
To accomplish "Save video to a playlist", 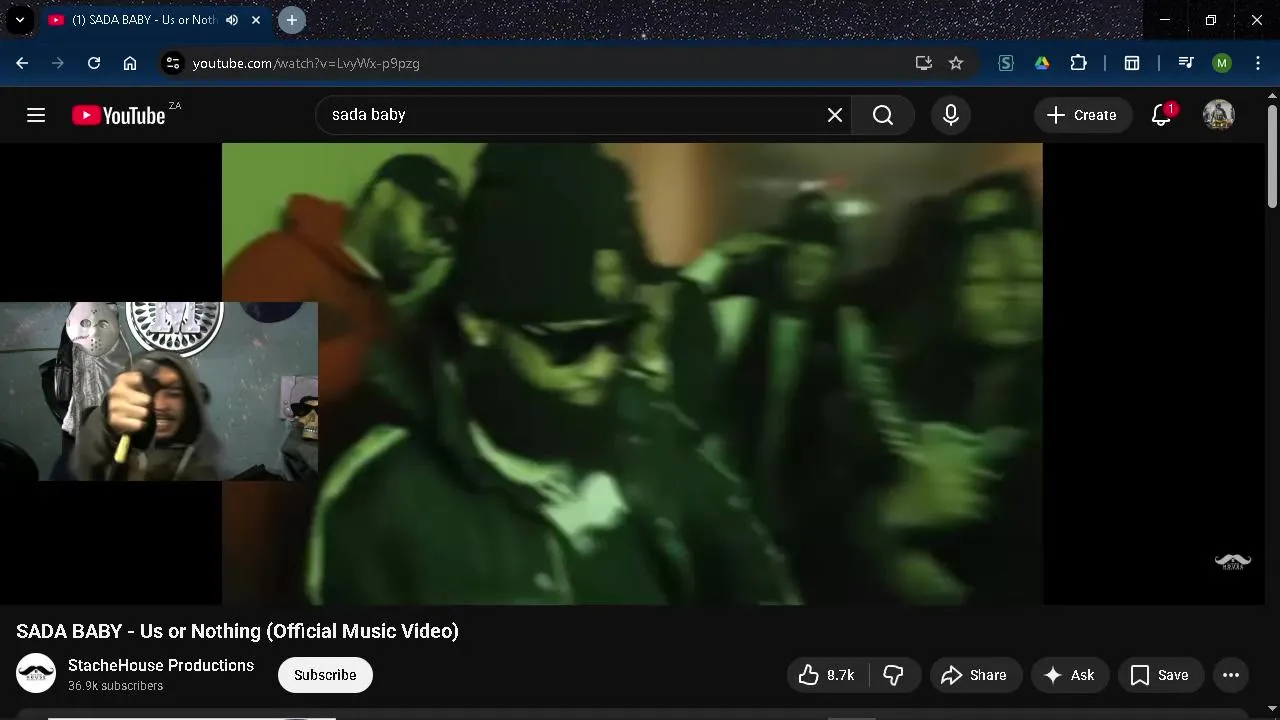I will click(1160, 675).
